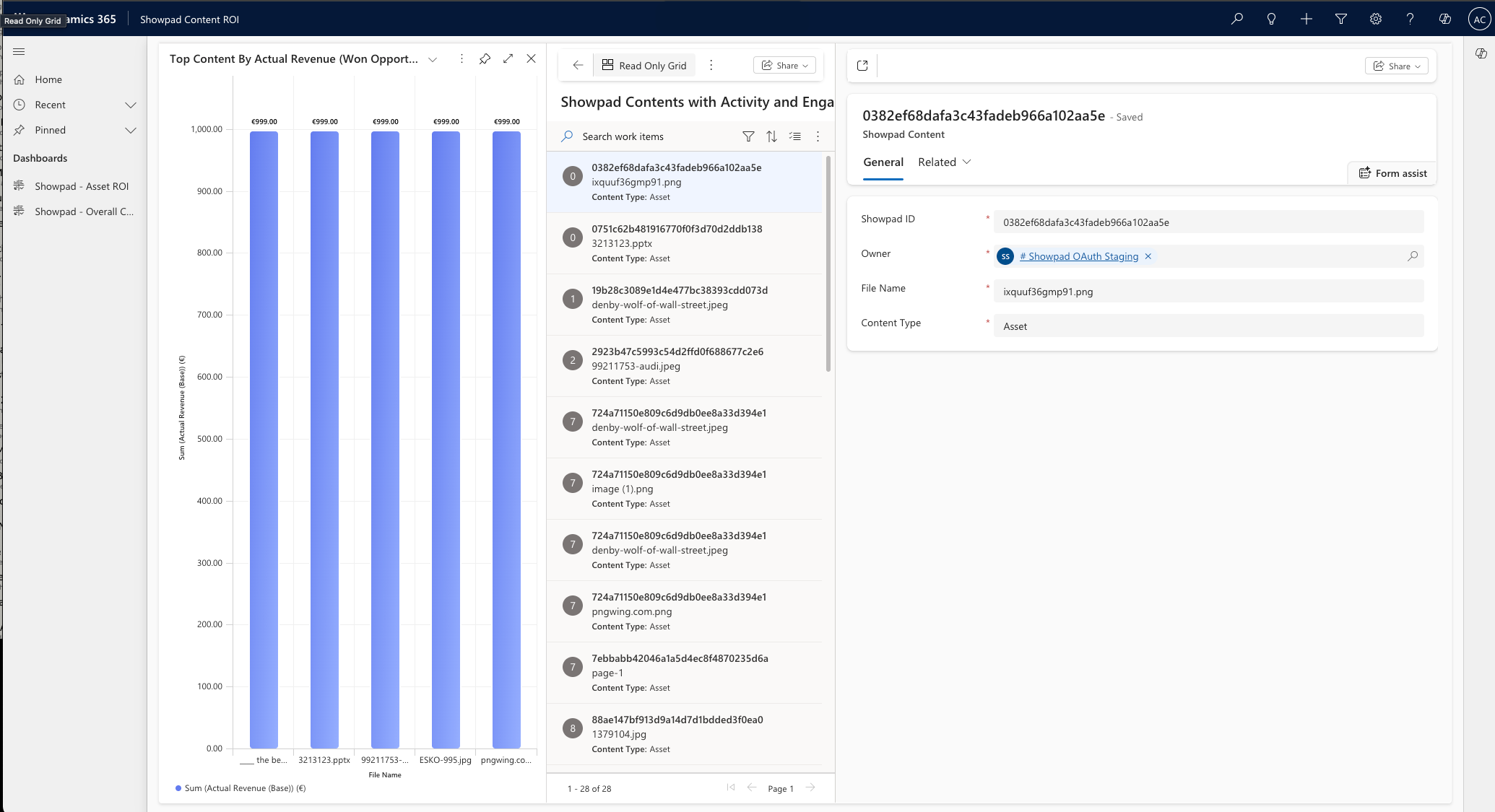The height and width of the screenshot is (812, 1495).
Task: Pin the revenue chart panel
Action: (x=485, y=58)
